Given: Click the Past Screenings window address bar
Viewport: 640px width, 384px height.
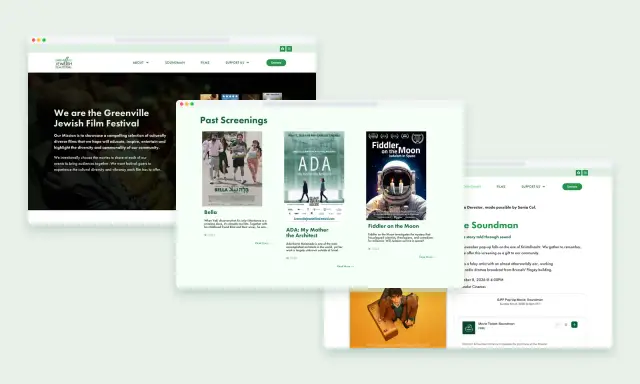Looking at the screenshot, I should pos(320,104).
